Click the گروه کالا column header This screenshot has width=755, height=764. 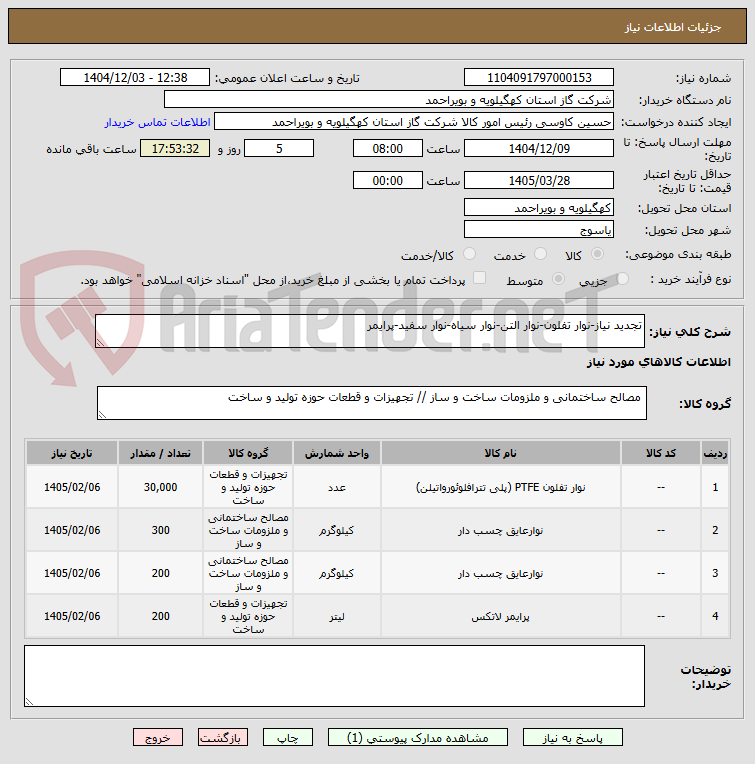(x=248, y=453)
